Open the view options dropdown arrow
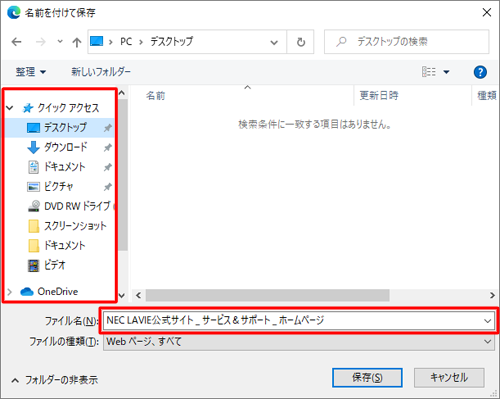Screen dimensions: 500x399 446,72
